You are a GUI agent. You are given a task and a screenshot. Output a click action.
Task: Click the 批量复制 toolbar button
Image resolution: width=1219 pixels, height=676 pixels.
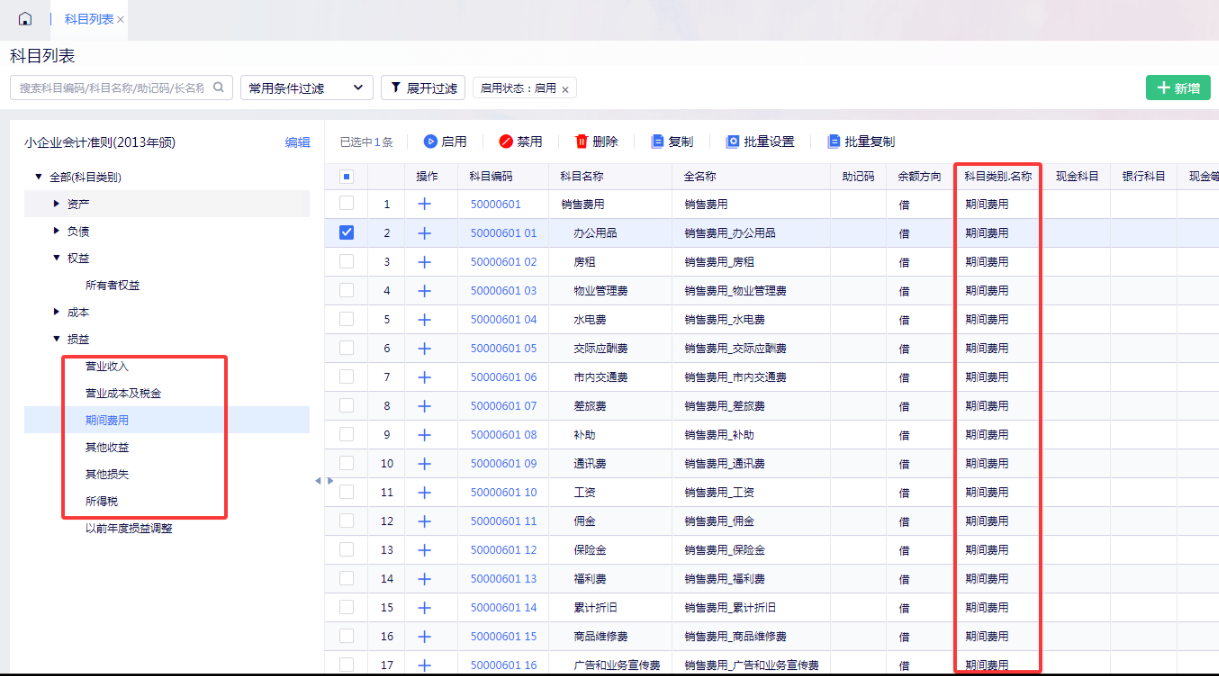tap(861, 142)
